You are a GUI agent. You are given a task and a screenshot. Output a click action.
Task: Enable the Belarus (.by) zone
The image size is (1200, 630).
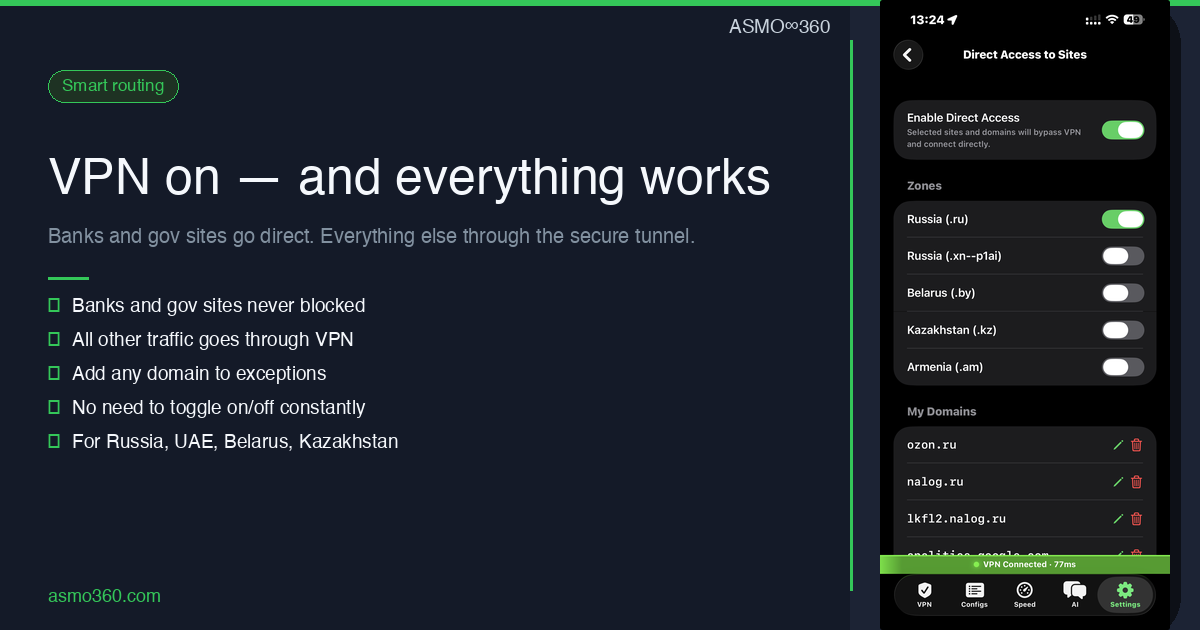click(1123, 292)
